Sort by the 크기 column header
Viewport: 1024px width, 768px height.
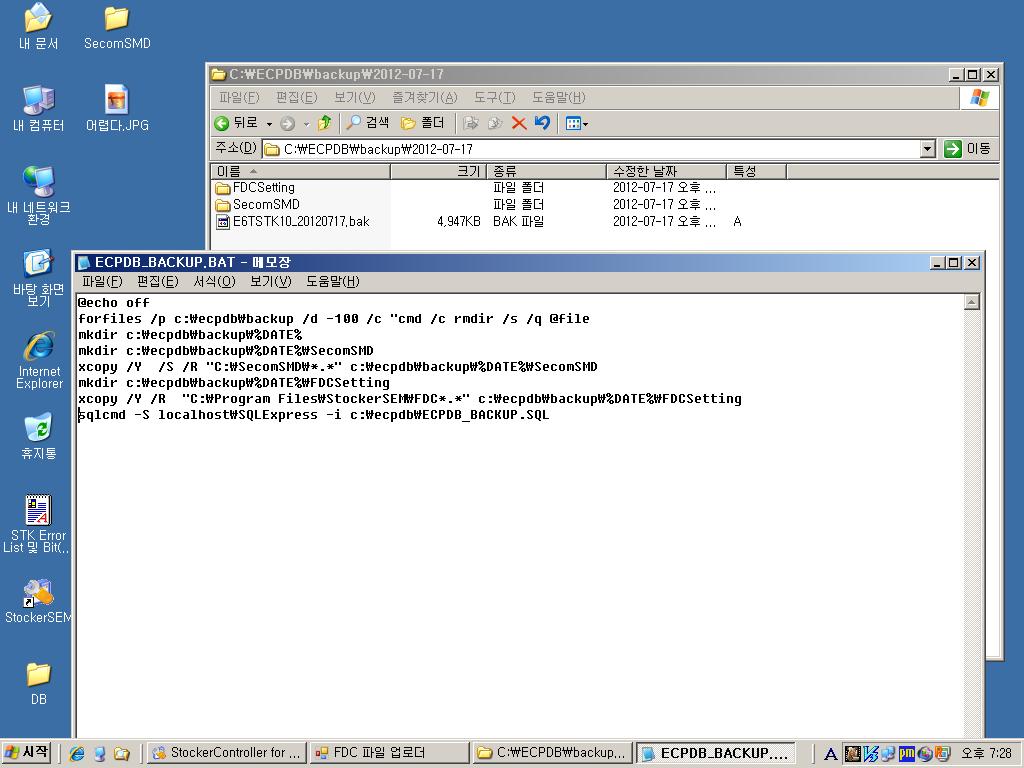(x=438, y=171)
